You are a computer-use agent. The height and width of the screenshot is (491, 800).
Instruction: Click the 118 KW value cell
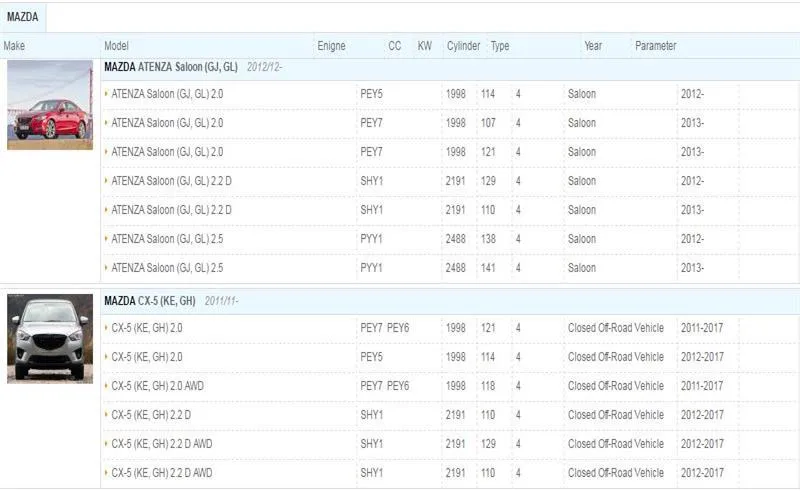point(488,386)
